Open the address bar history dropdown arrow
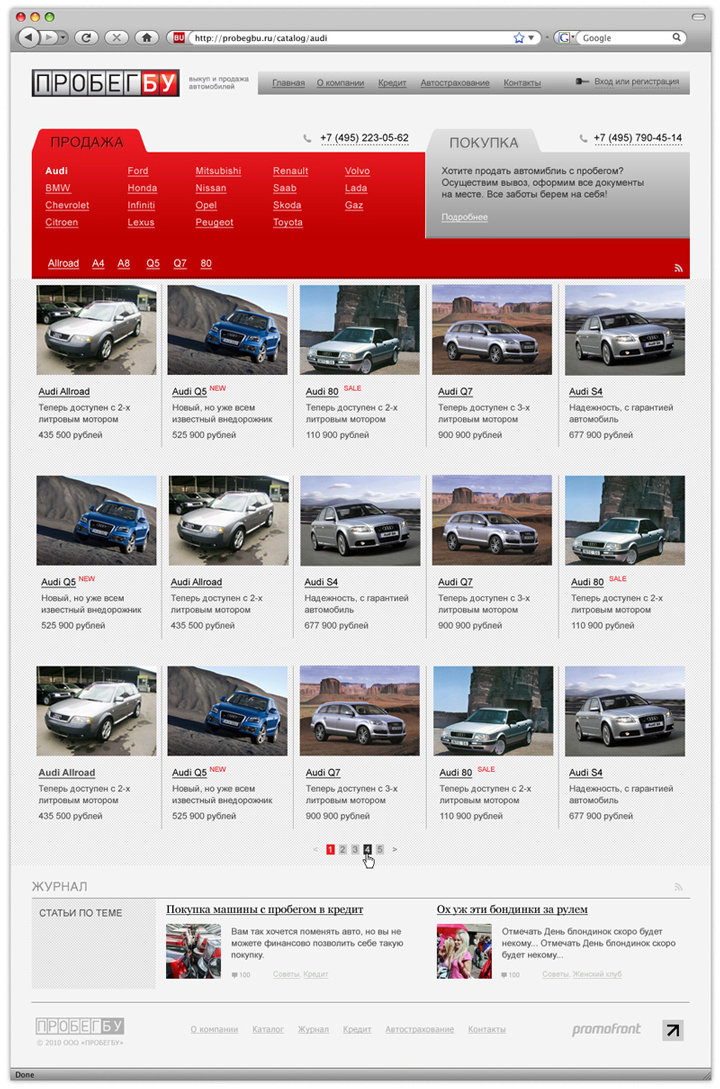 coord(531,38)
